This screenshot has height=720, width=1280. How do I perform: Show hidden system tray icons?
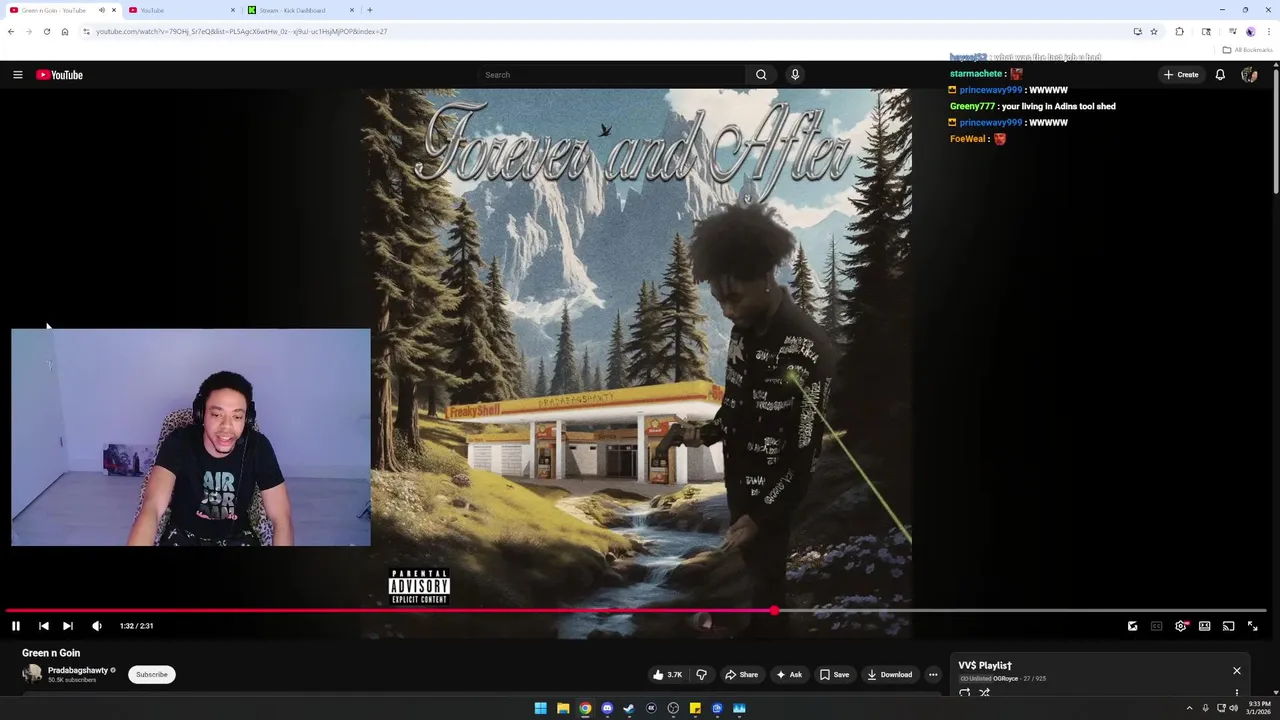coord(1189,708)
